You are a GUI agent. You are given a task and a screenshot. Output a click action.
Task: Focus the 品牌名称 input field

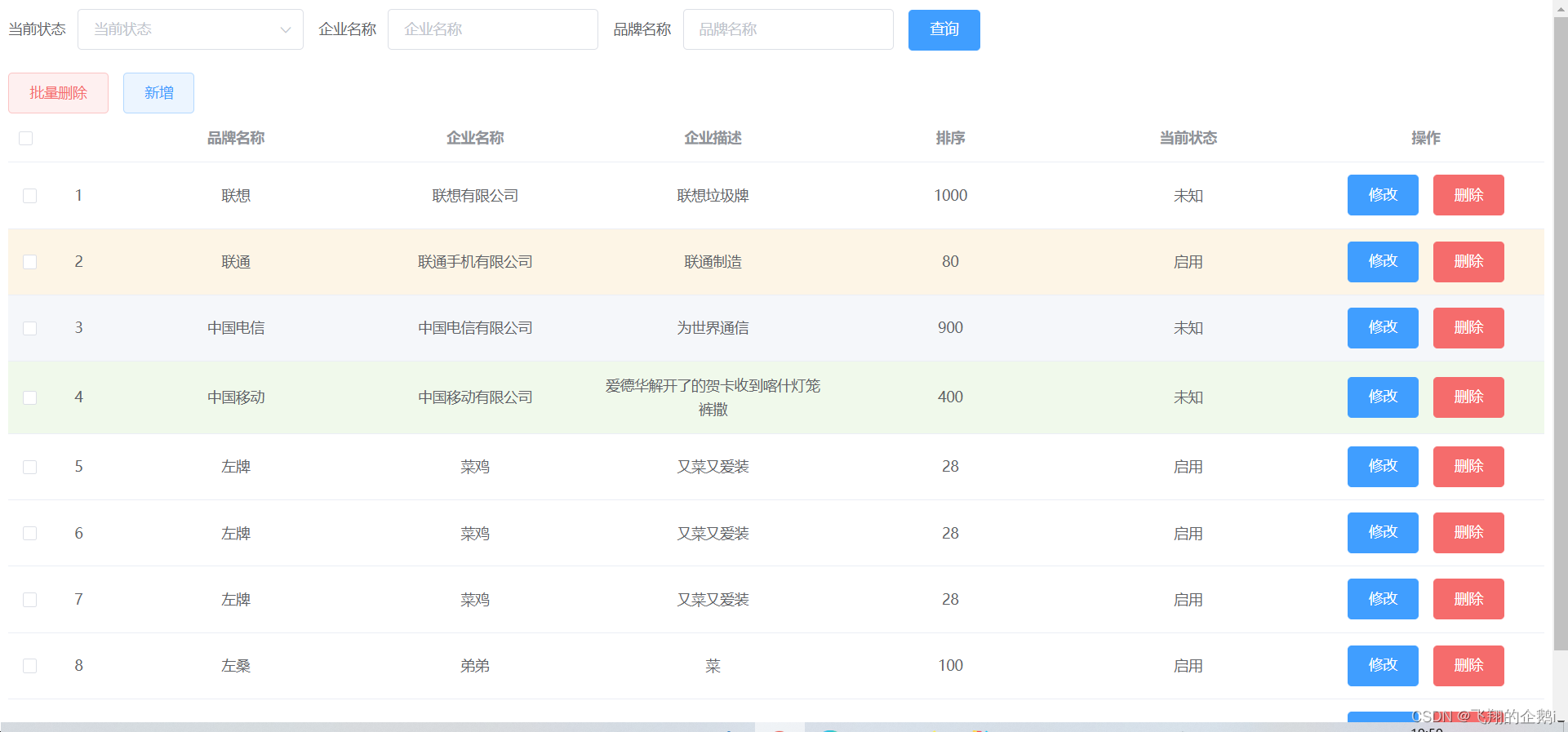[x=788, y=29]
